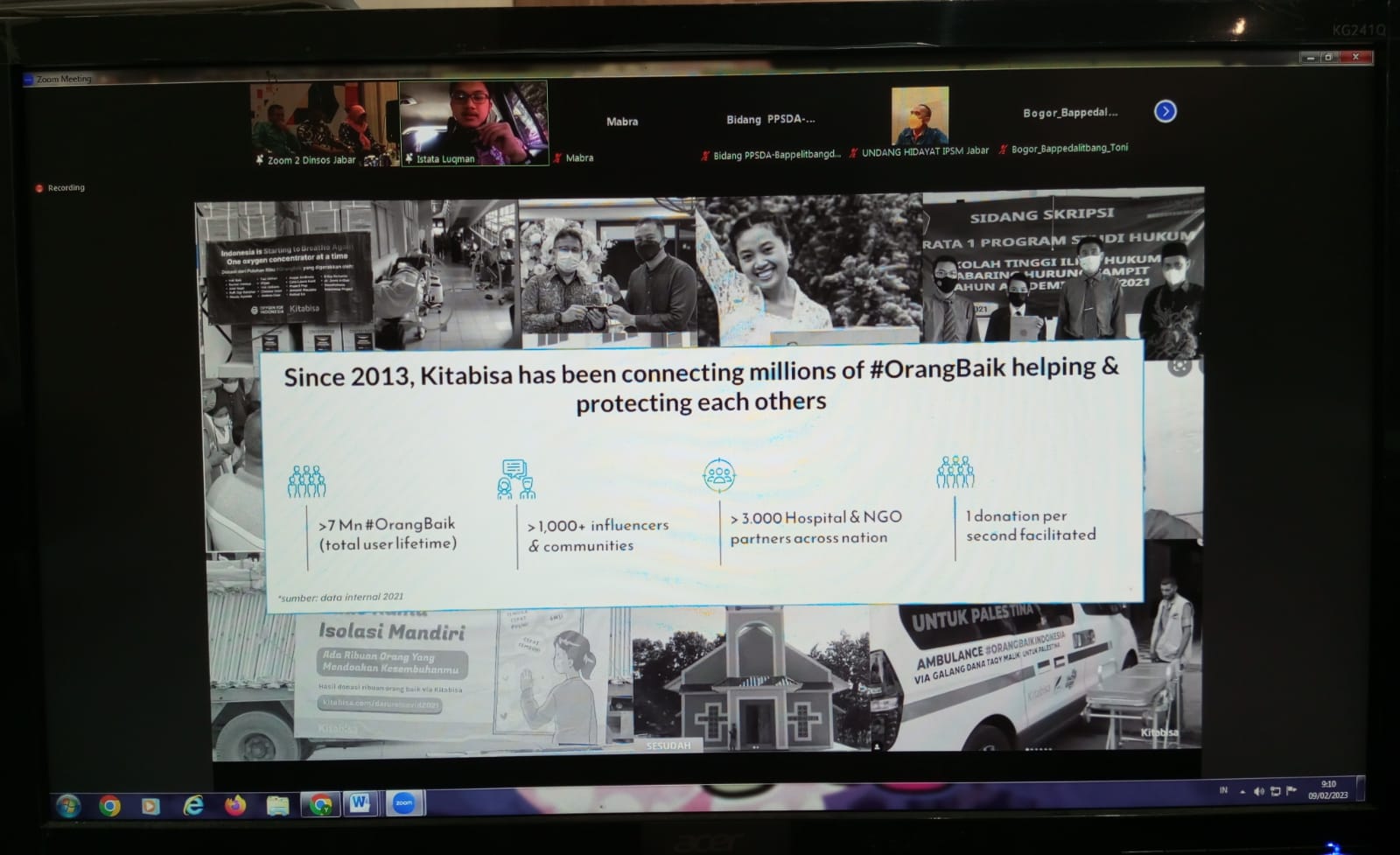The width and height of the screenshot is (1400, 855).
Task: Select the UNDANG HIDAYAT IPSM Jabar video tile
Action: 920,117
